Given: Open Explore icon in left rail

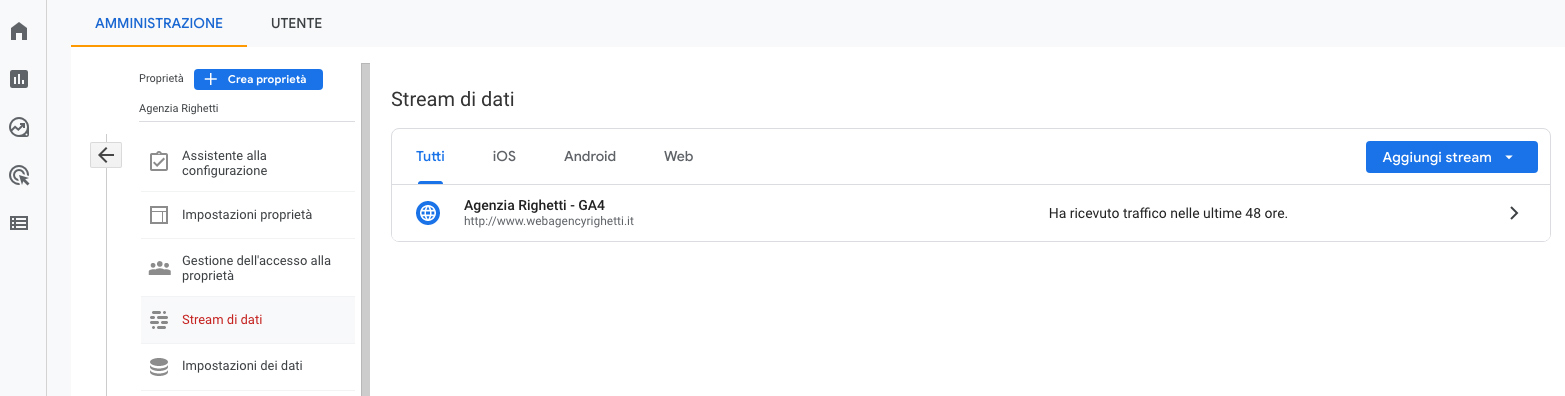Looking at the screenshot, I should click(x=19, y=127).
